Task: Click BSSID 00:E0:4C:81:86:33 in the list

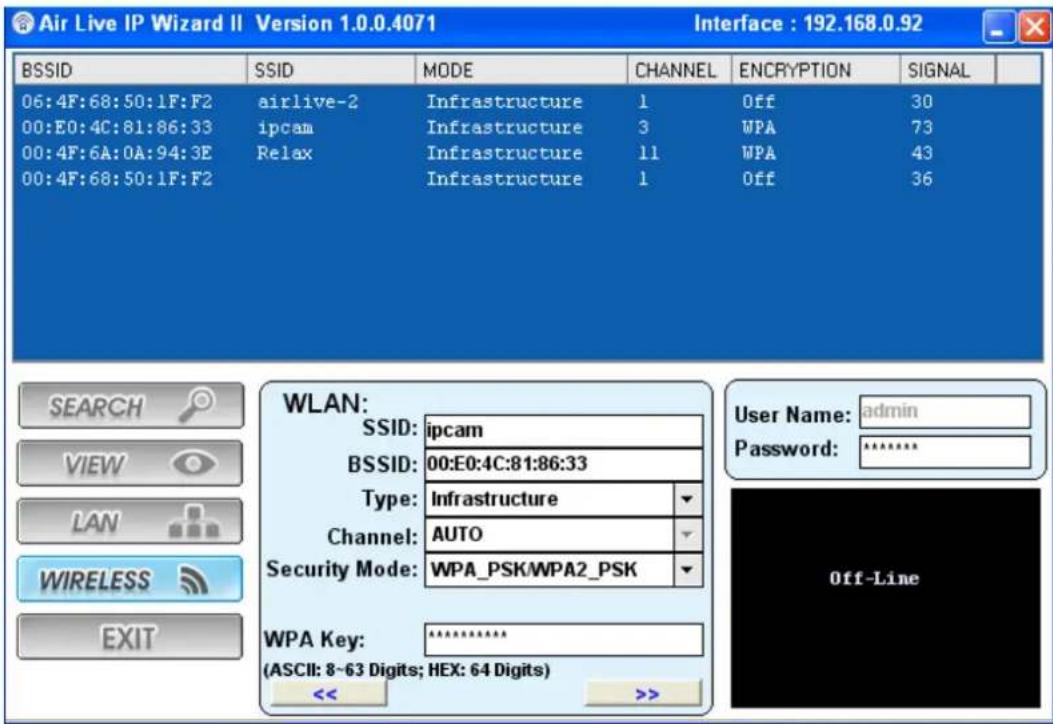Action: pos(117,128)
